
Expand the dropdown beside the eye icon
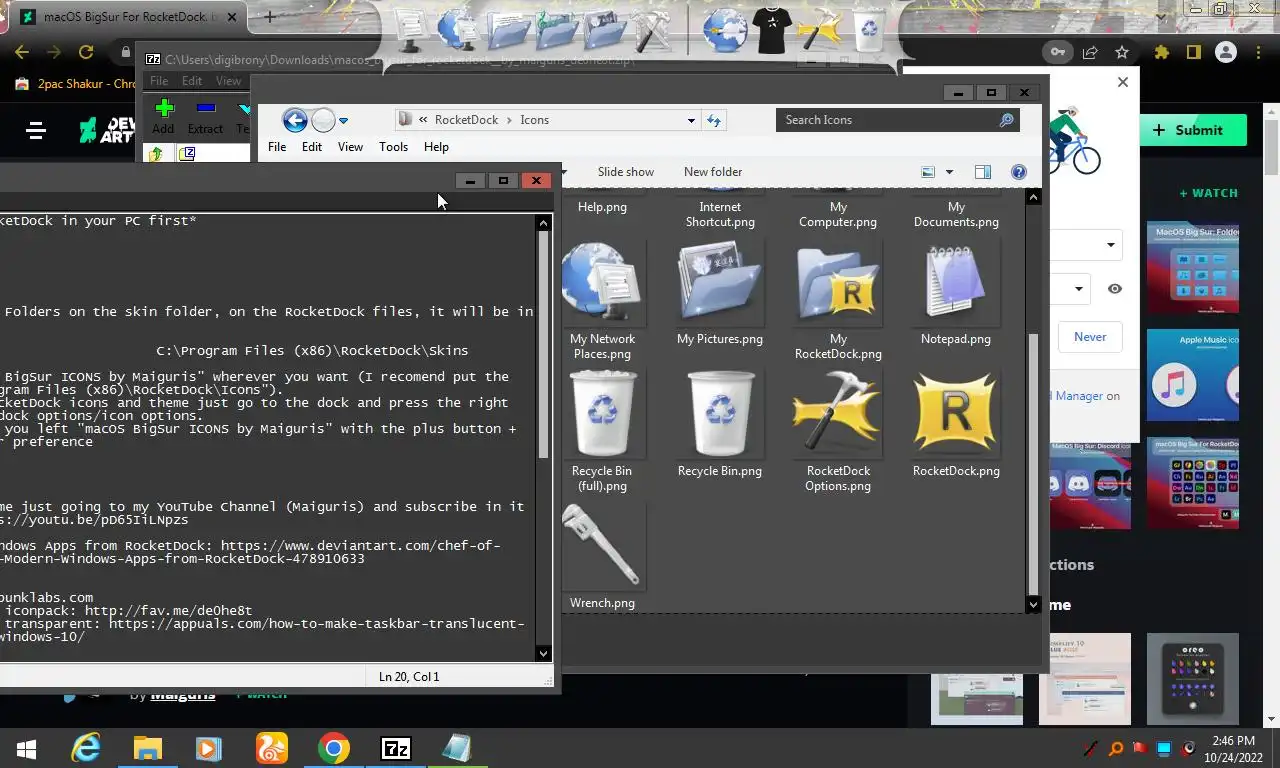(1078, 289)
